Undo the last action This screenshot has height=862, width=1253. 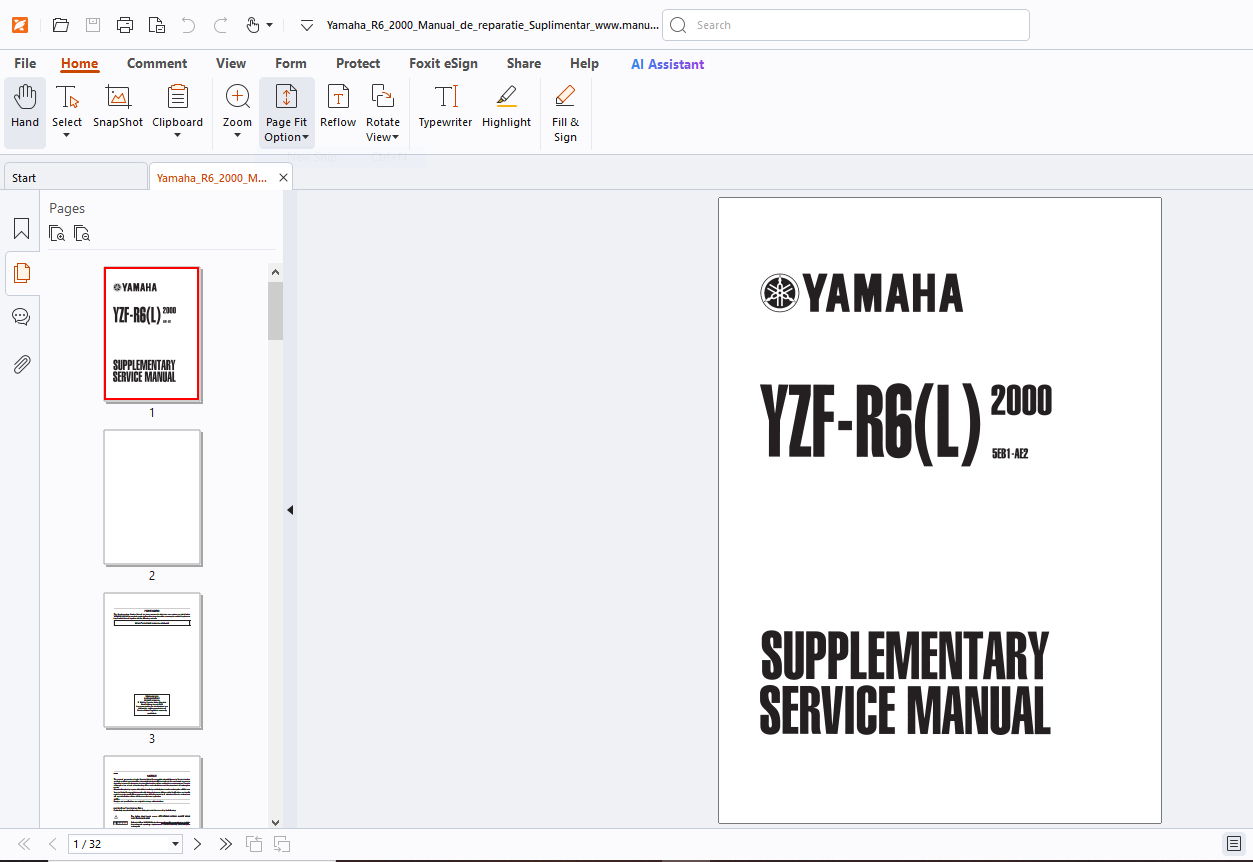(188, 25)
